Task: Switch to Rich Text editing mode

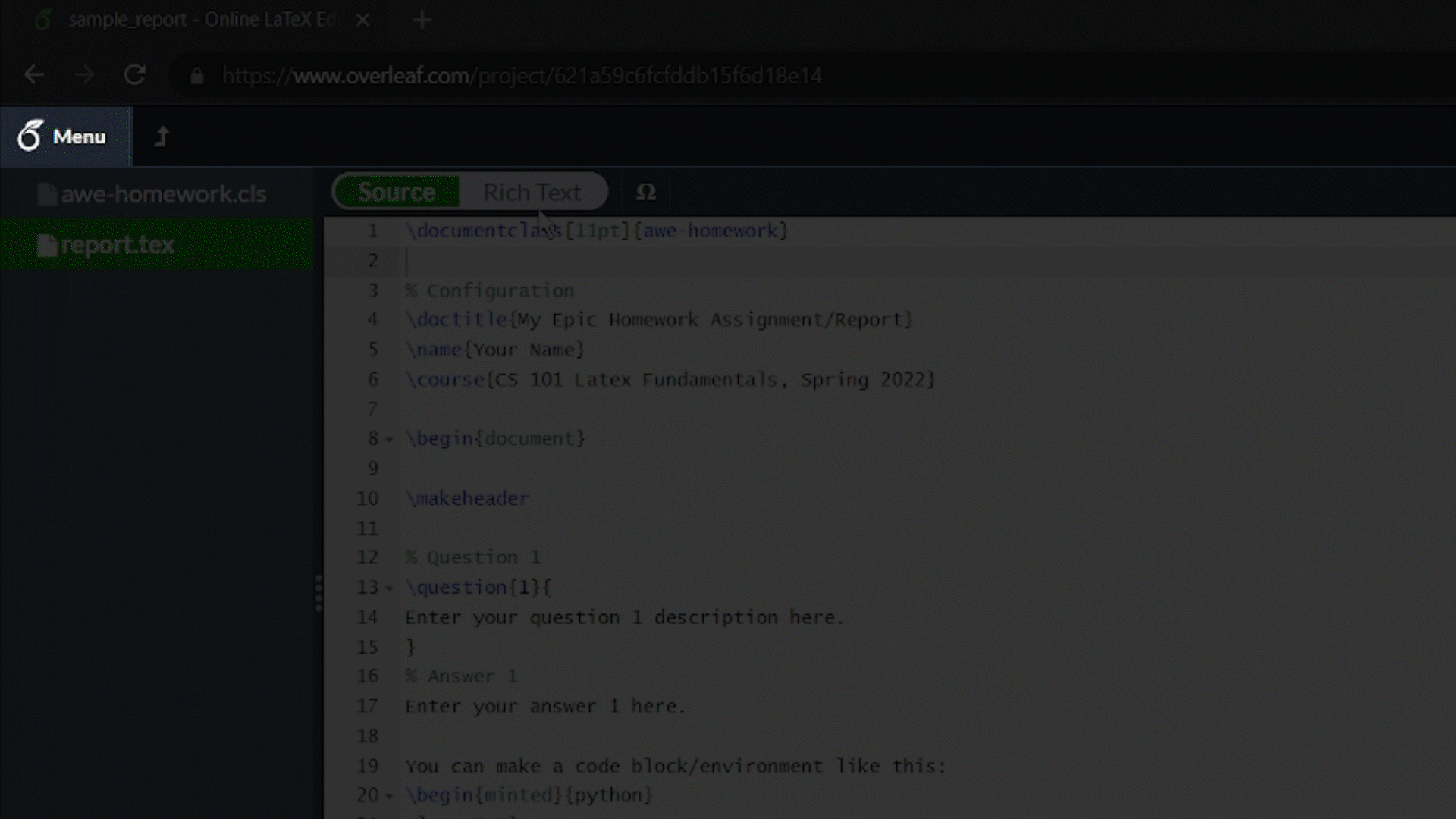Action: (532, 191)
